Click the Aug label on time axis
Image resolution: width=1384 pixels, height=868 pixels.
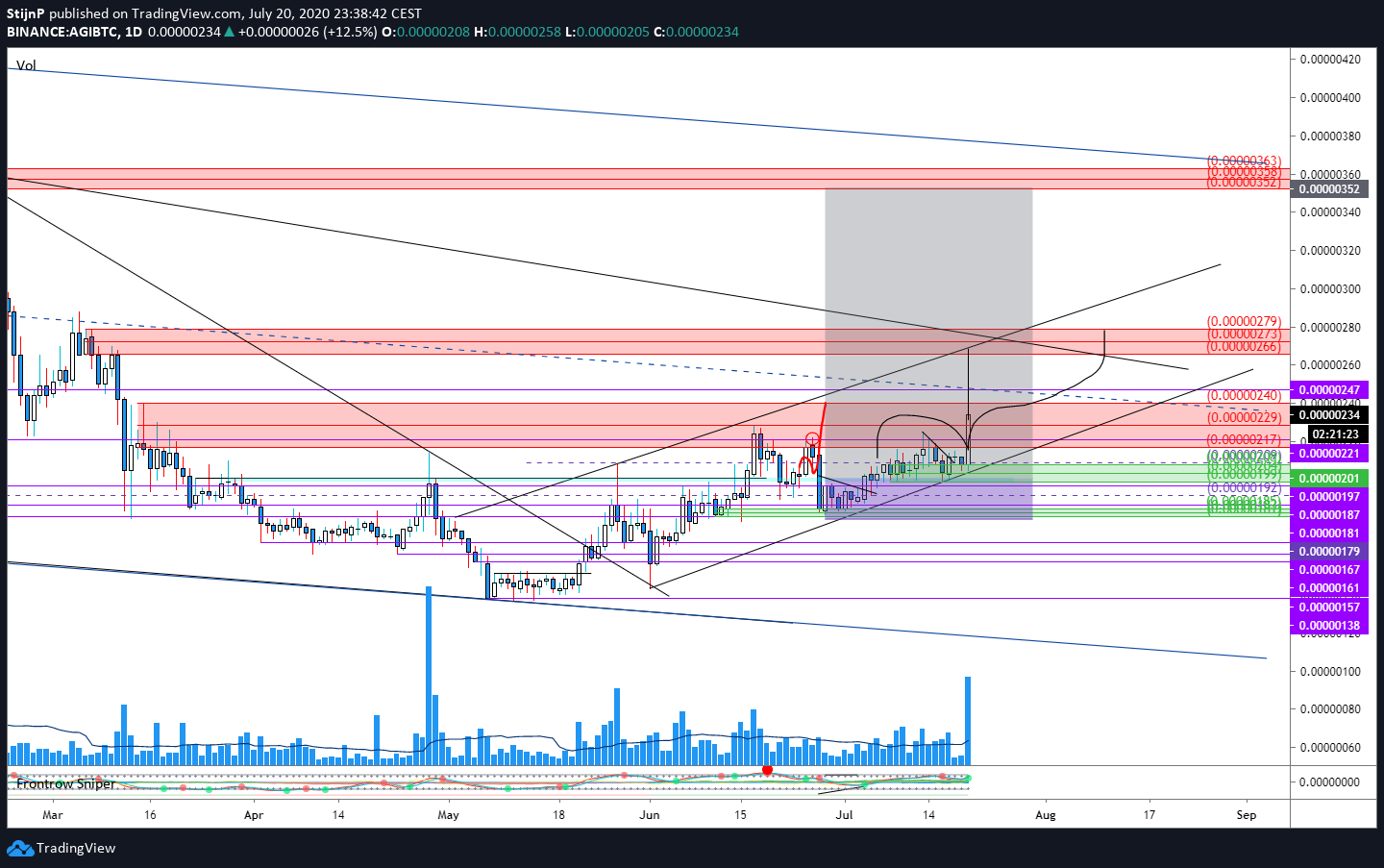point(1046,815)
